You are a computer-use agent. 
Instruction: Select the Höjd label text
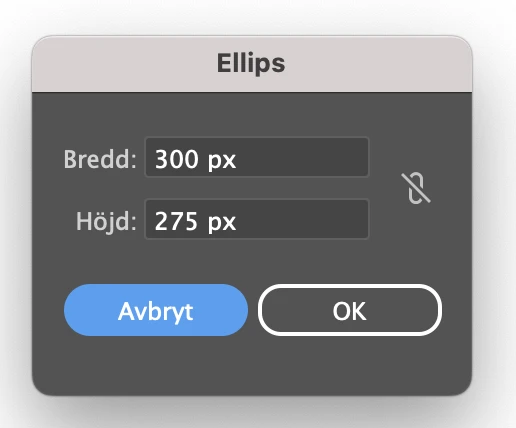pos(106,221)
